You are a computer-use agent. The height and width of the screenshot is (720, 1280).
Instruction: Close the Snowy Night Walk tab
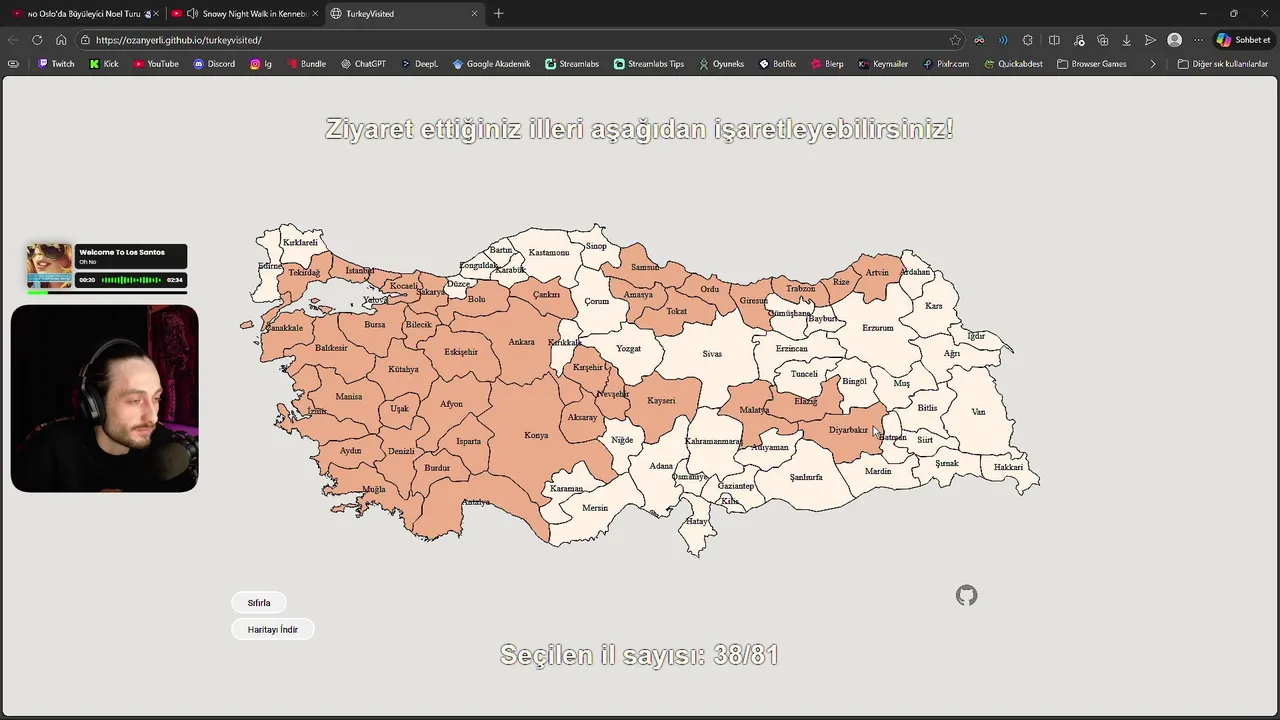[315, 14]
